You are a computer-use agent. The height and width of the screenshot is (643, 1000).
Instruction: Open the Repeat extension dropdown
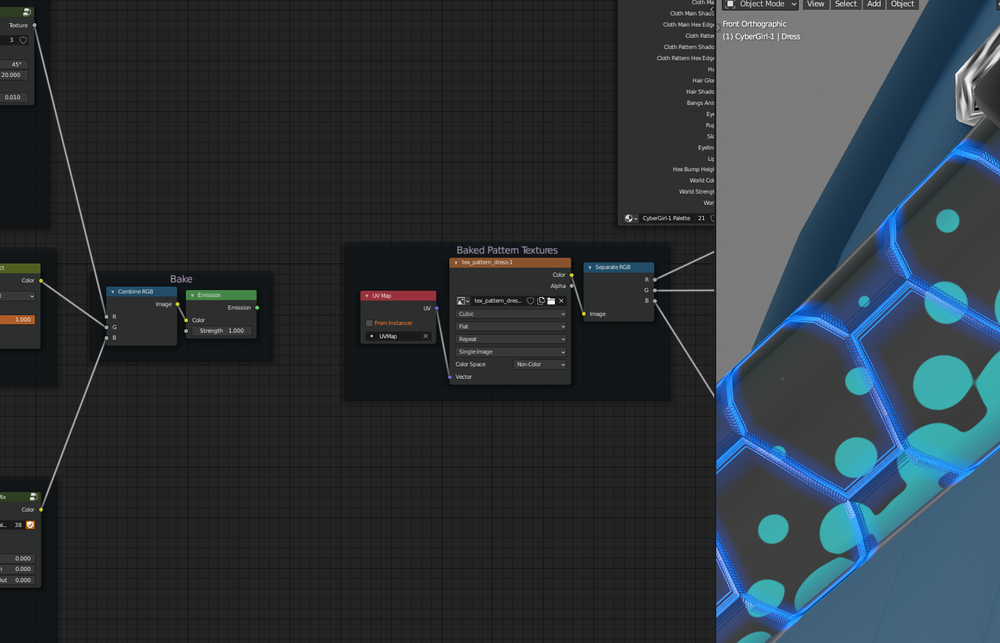click(511, 339)
